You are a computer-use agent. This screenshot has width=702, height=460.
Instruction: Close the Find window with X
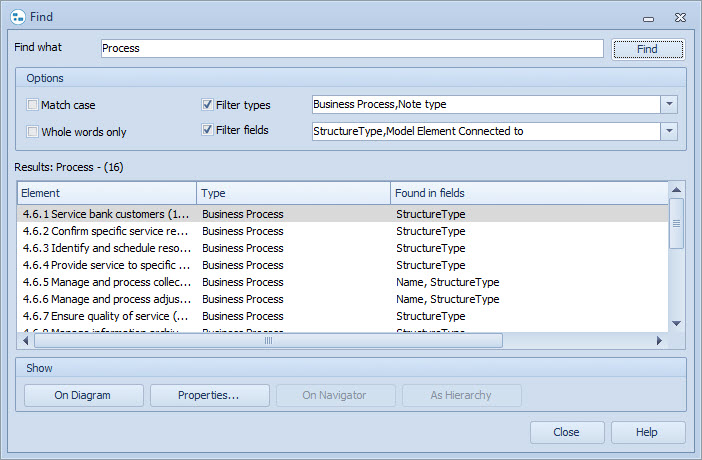(x=679, y=16)
